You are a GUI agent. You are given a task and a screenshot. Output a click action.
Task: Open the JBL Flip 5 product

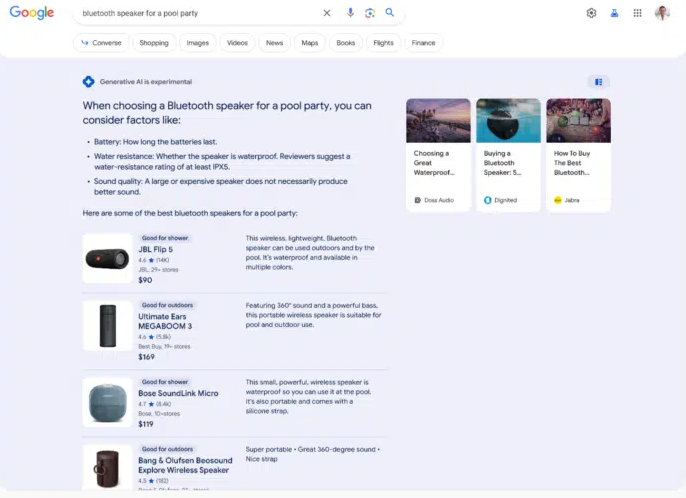[155, 249]
